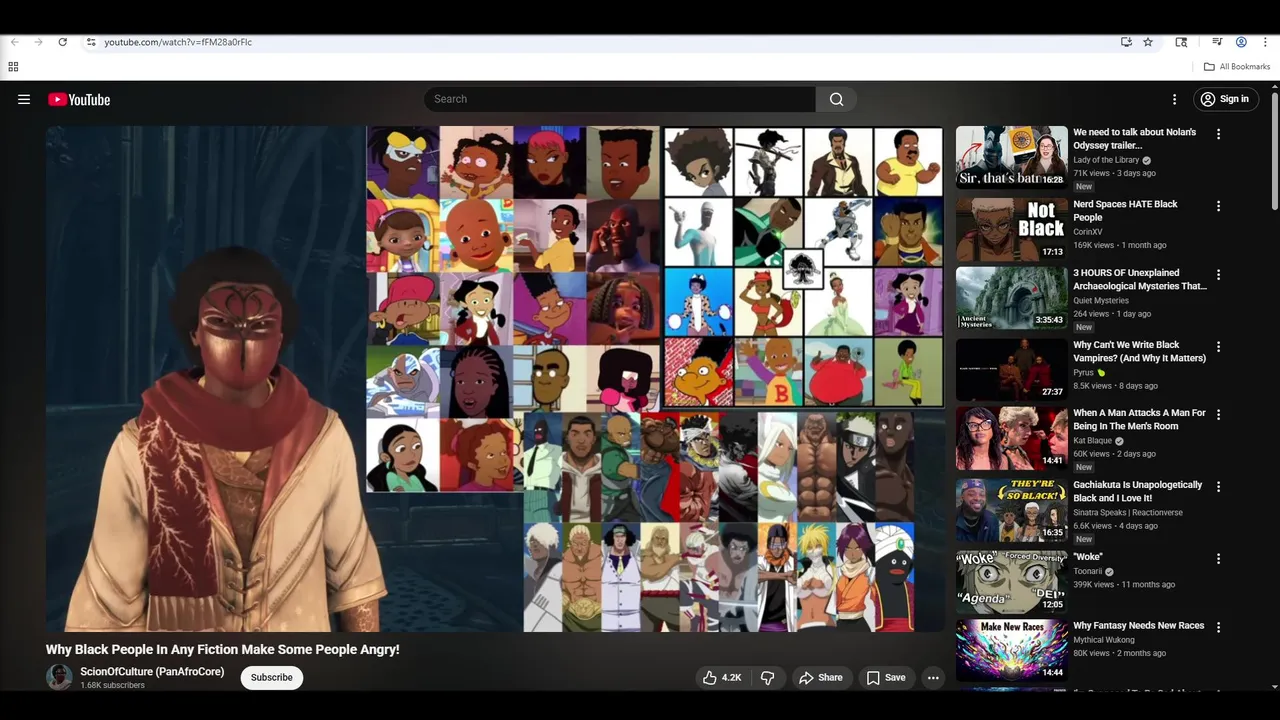Click channel name Sinatra Speaks | Reactionverse
Image resolution: width=1280 pixels, height=720 pixels.
coord(1128,512)
